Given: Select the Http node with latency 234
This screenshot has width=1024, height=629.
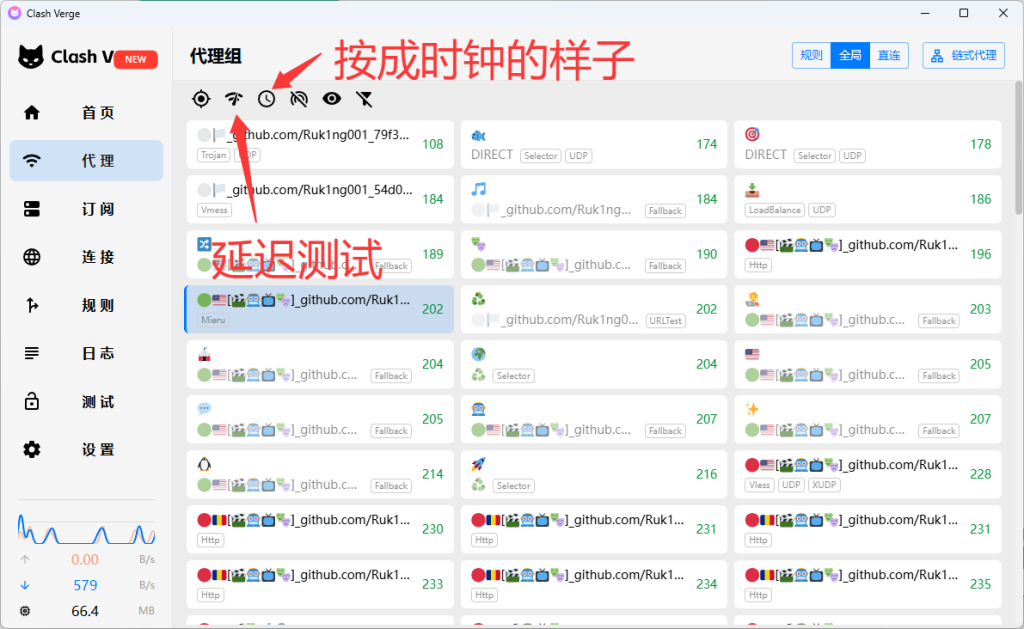Looking at the screenshot, I should click(x=594, y=584).
